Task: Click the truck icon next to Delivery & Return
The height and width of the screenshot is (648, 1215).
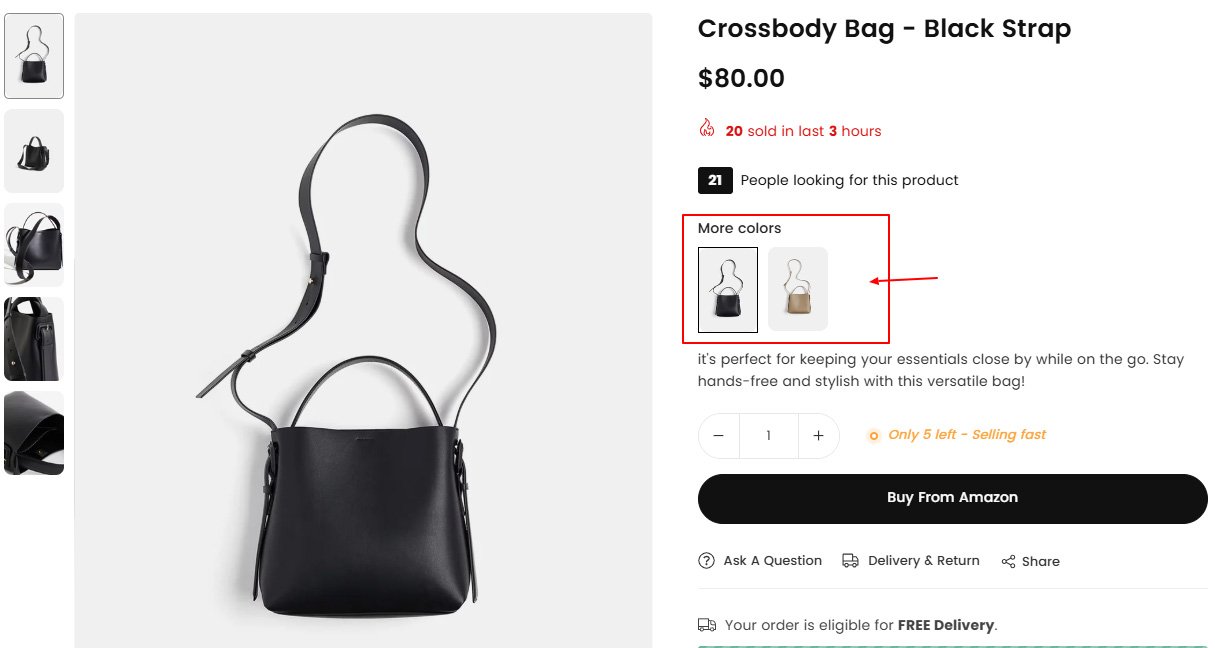Action: 850,561
